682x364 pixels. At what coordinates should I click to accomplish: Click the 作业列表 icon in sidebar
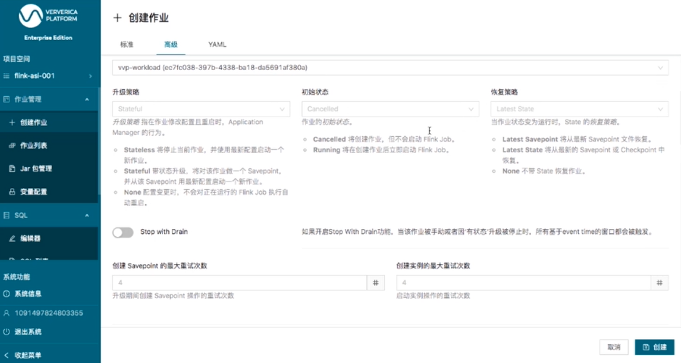[12, 146]
